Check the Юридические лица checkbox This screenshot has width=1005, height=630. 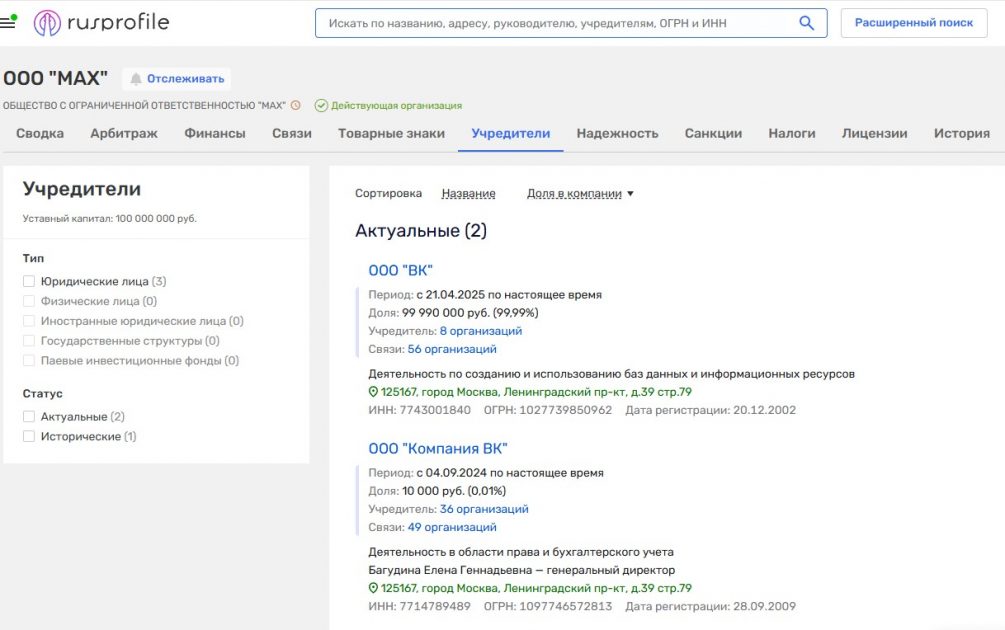pyautogui.click(x=29, y=282)
